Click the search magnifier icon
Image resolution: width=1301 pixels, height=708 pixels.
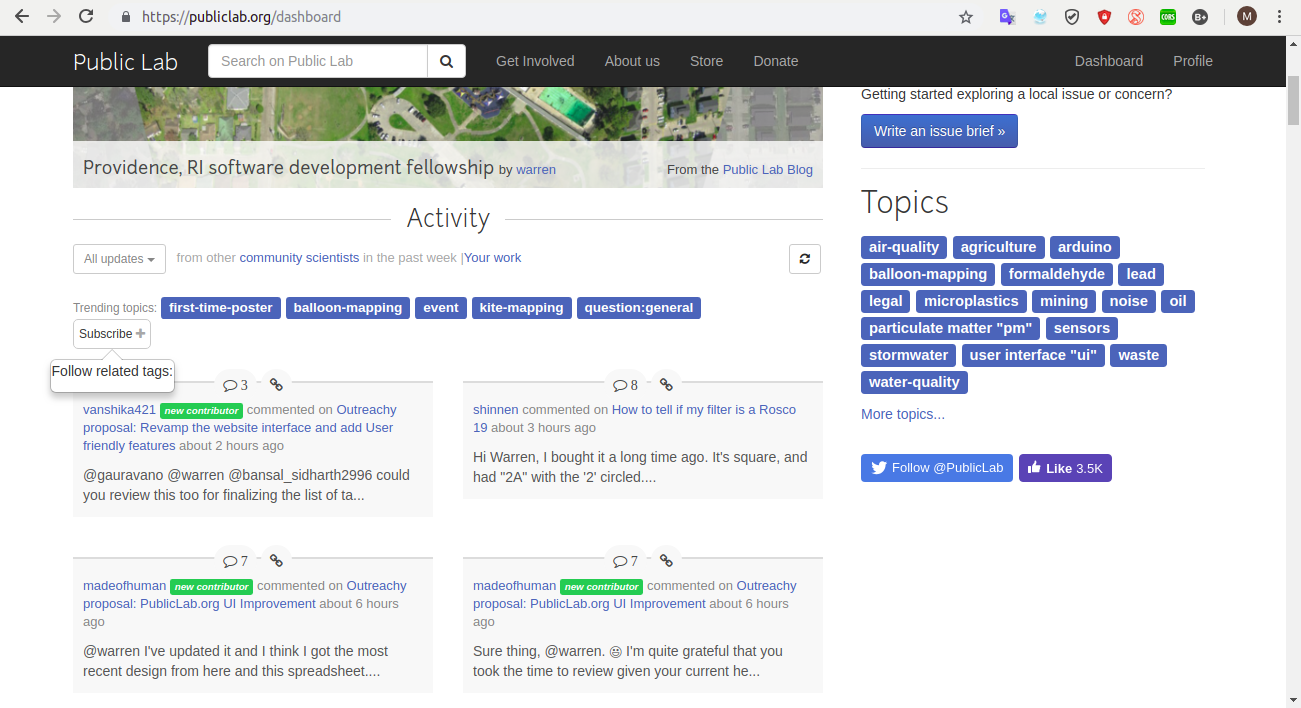tap(446, 61)
